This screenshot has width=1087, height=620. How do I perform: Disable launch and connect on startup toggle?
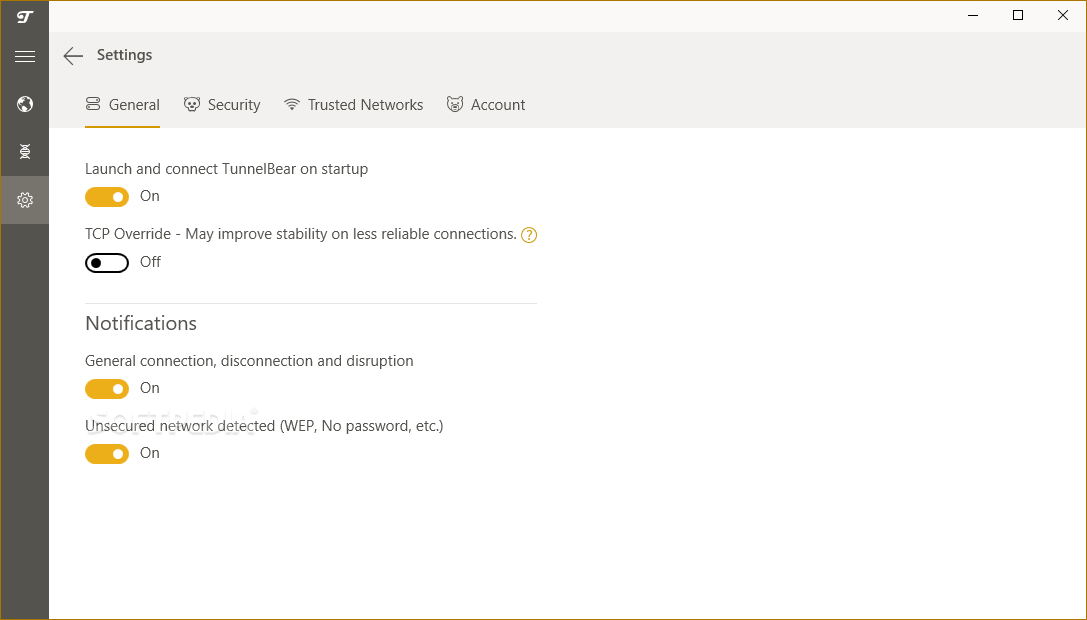[107, 197]
